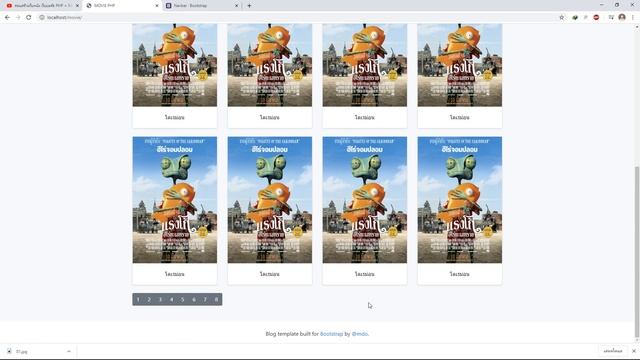This screenshot has height=360, width=640.
Task: Open the Bootstrap link in footer
Action: [331, 334]
